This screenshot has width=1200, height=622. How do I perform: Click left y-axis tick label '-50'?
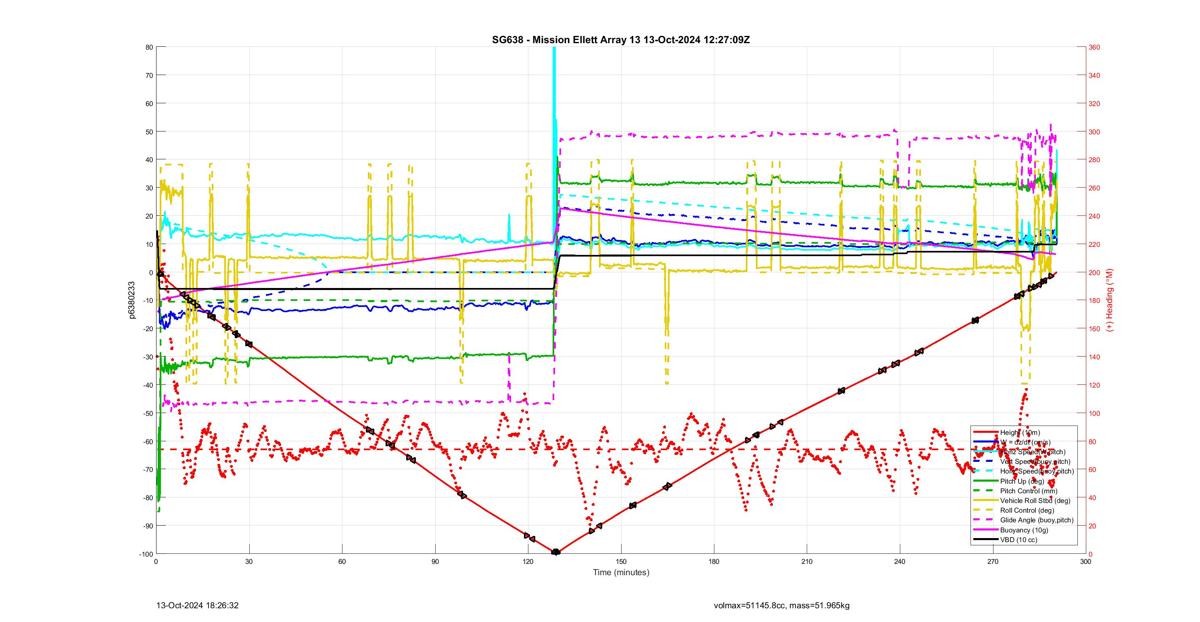coord(146,413)
